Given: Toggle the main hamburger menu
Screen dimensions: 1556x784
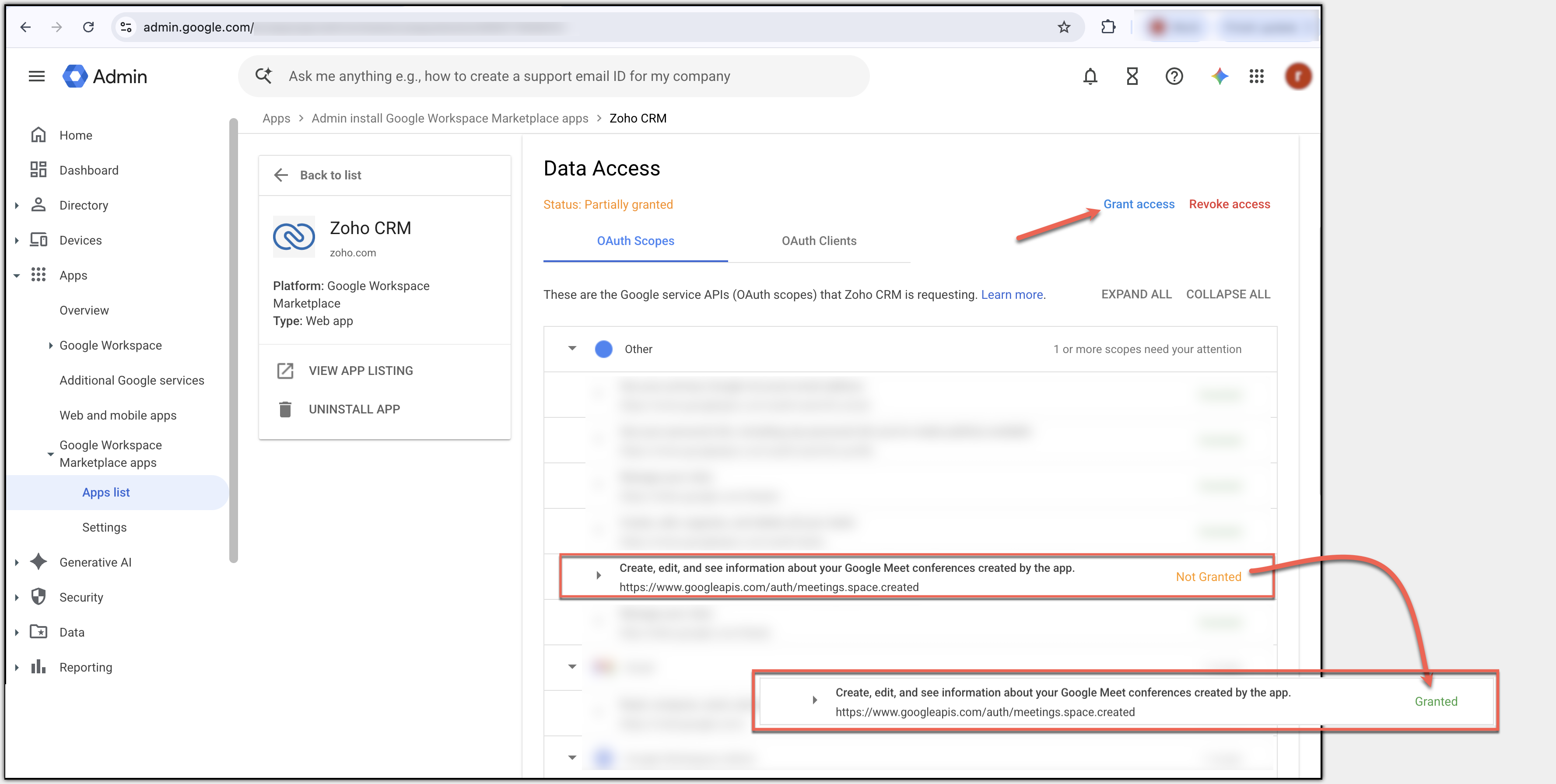Looking at the screenshot, I should point(37,76).
